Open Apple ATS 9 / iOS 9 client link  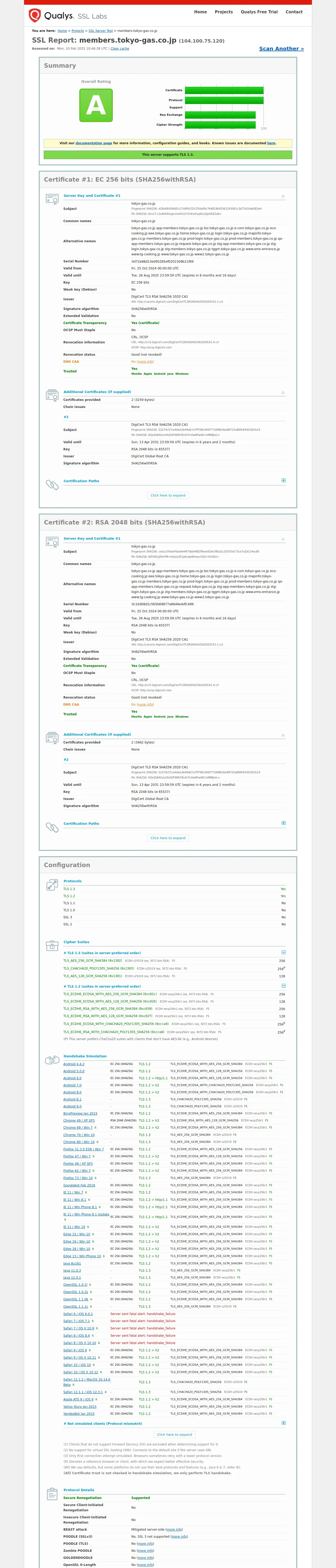click(x=79, y=1399)
